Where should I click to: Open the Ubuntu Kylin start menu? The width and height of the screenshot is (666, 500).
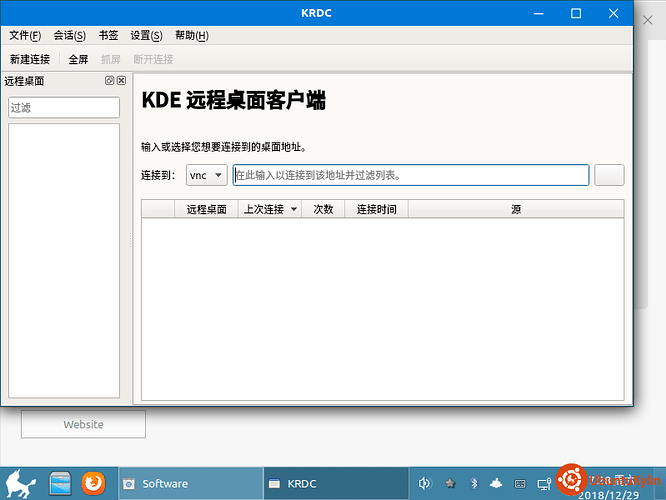pos(20,483)
